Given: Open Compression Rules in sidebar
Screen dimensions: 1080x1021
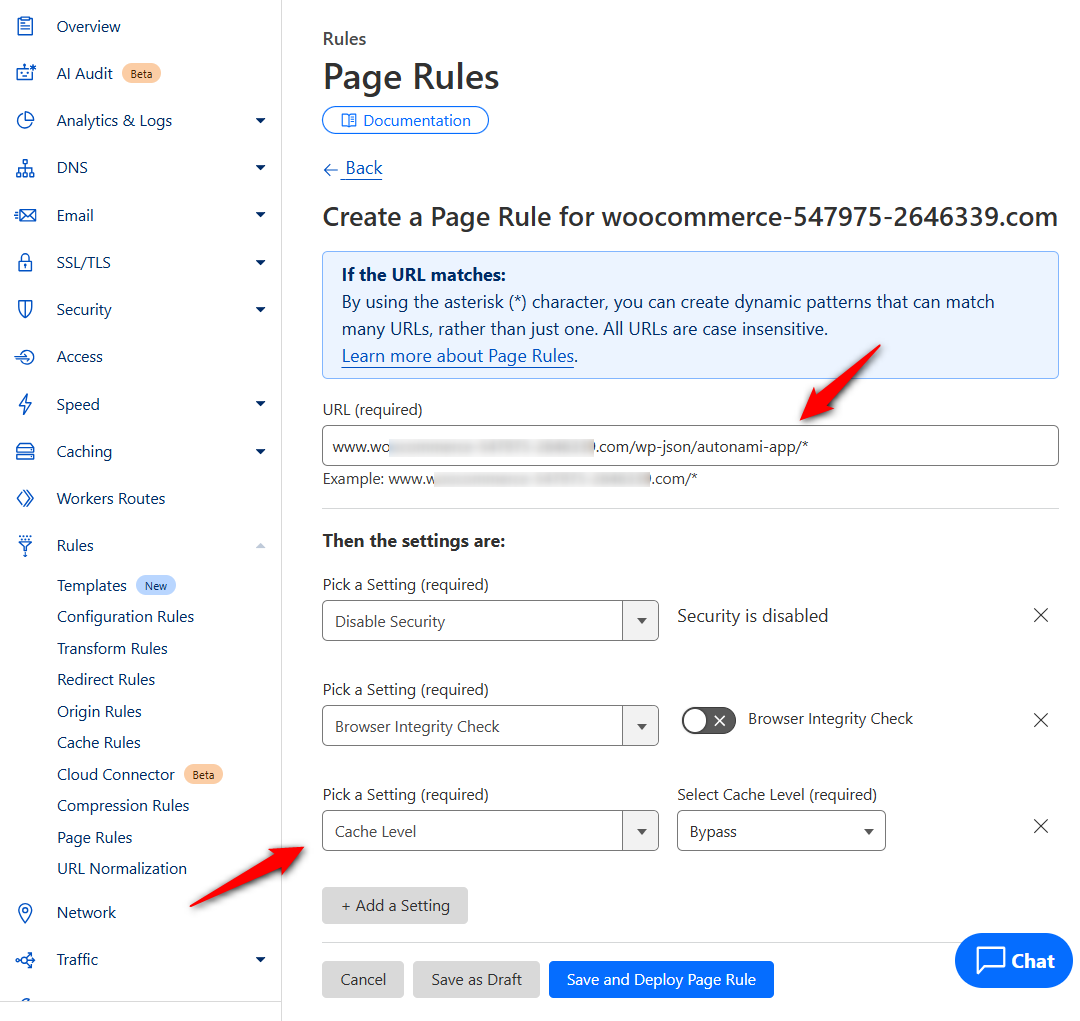Looking at the screenshot, I should [x=123, y=805].
